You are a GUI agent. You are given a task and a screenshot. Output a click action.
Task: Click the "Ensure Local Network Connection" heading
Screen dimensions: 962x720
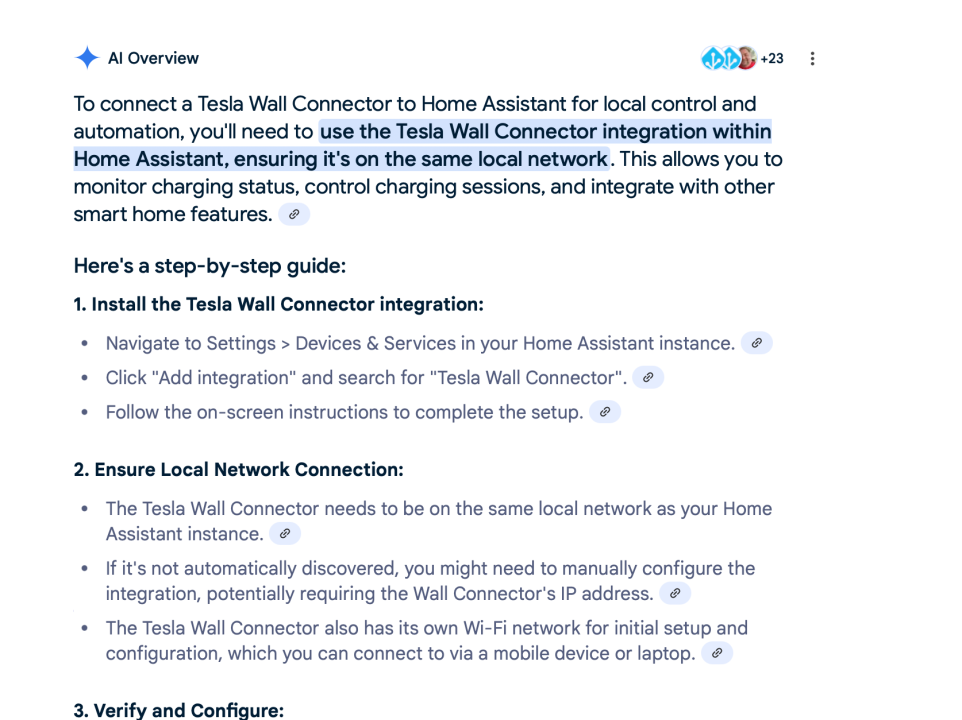pyautogui.click(x=238, y=469)
